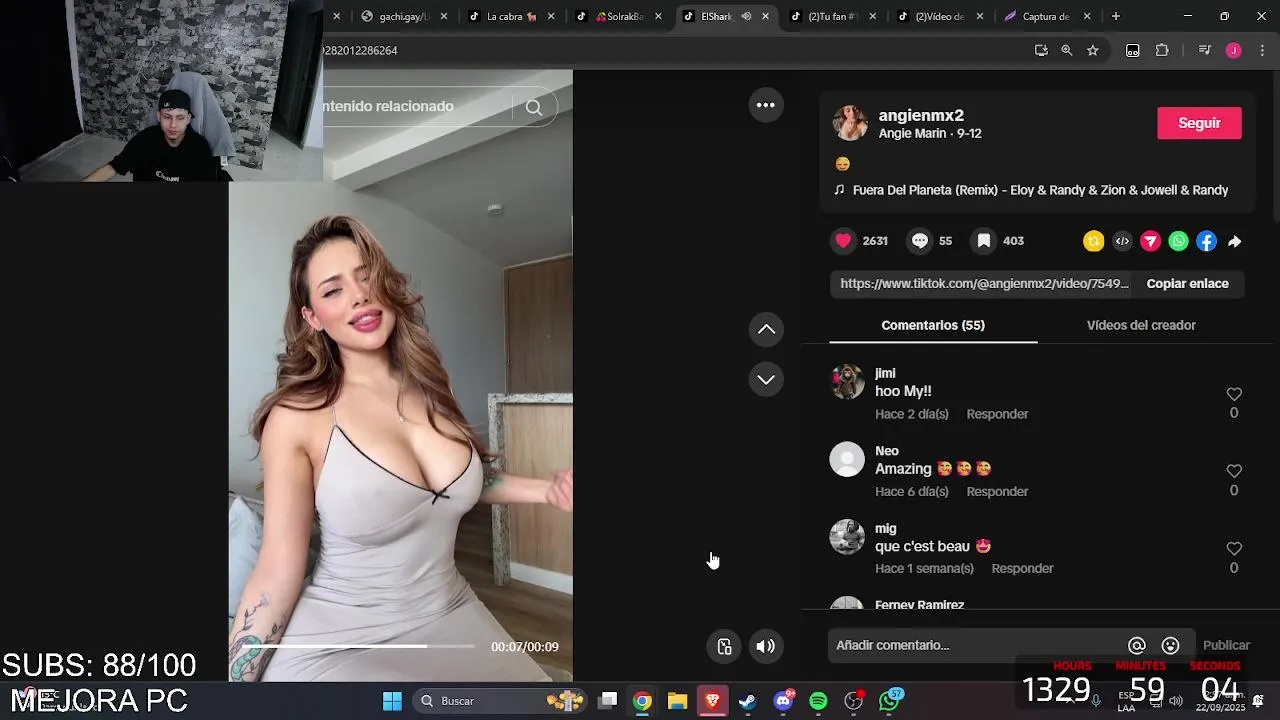Screen dimensions: 1280x720
Task: Open Windows Start menu
Action: (x=392, y=701)
